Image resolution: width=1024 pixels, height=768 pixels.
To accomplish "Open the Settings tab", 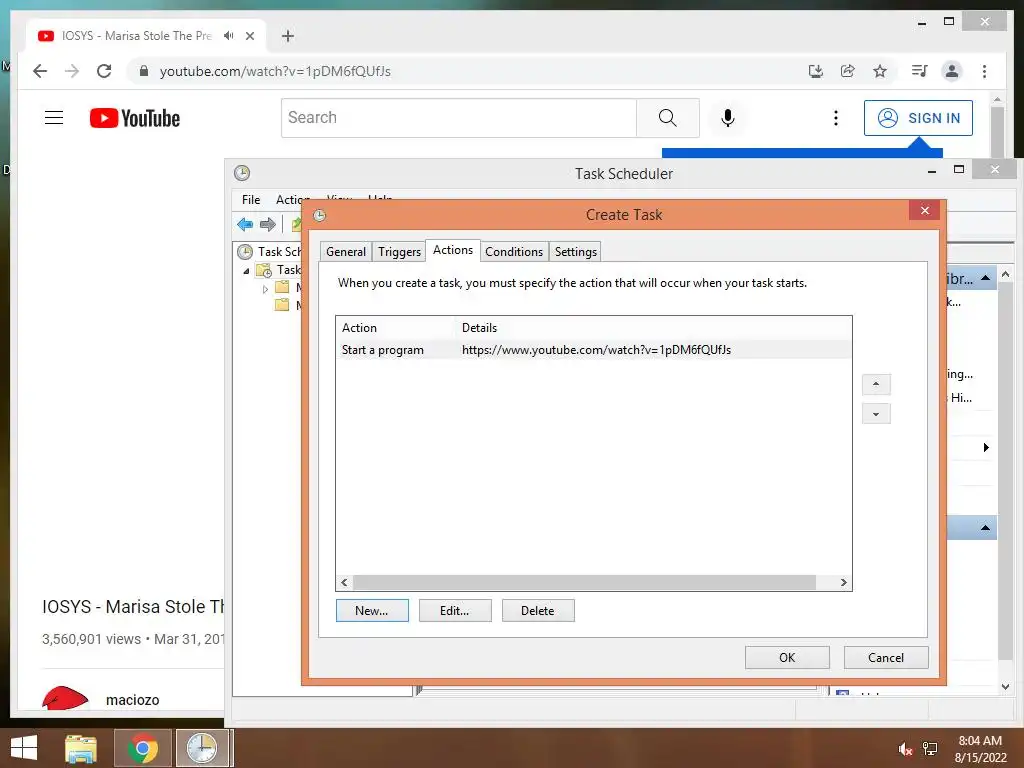I will [x=575, y=252].
